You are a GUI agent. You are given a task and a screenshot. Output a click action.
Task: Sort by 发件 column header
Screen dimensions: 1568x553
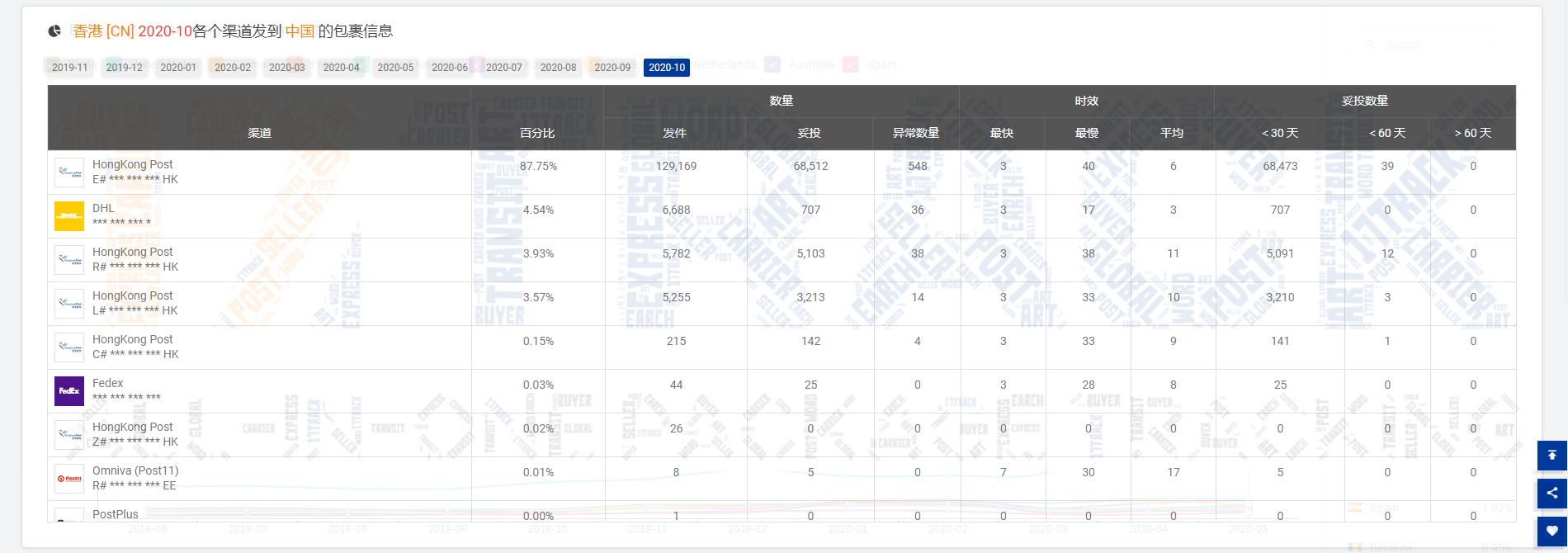674,133
